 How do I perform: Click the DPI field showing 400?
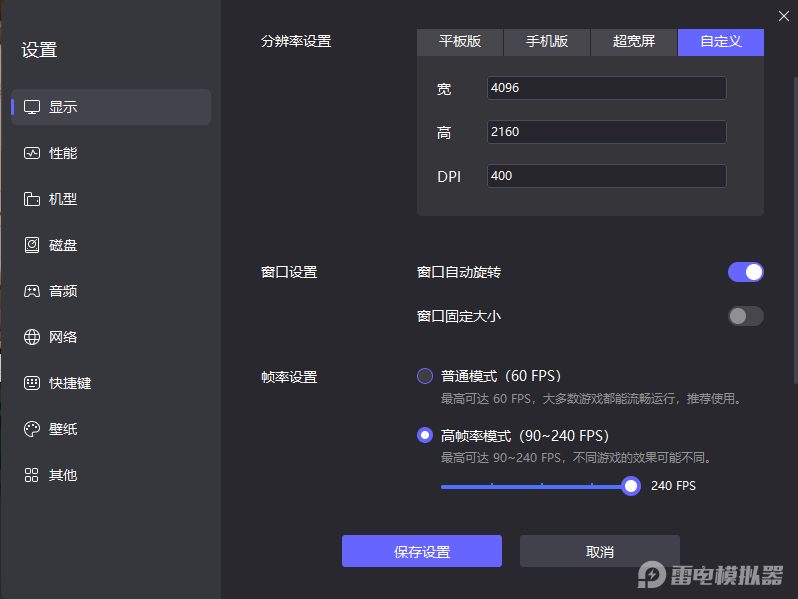tap(607, 176)
